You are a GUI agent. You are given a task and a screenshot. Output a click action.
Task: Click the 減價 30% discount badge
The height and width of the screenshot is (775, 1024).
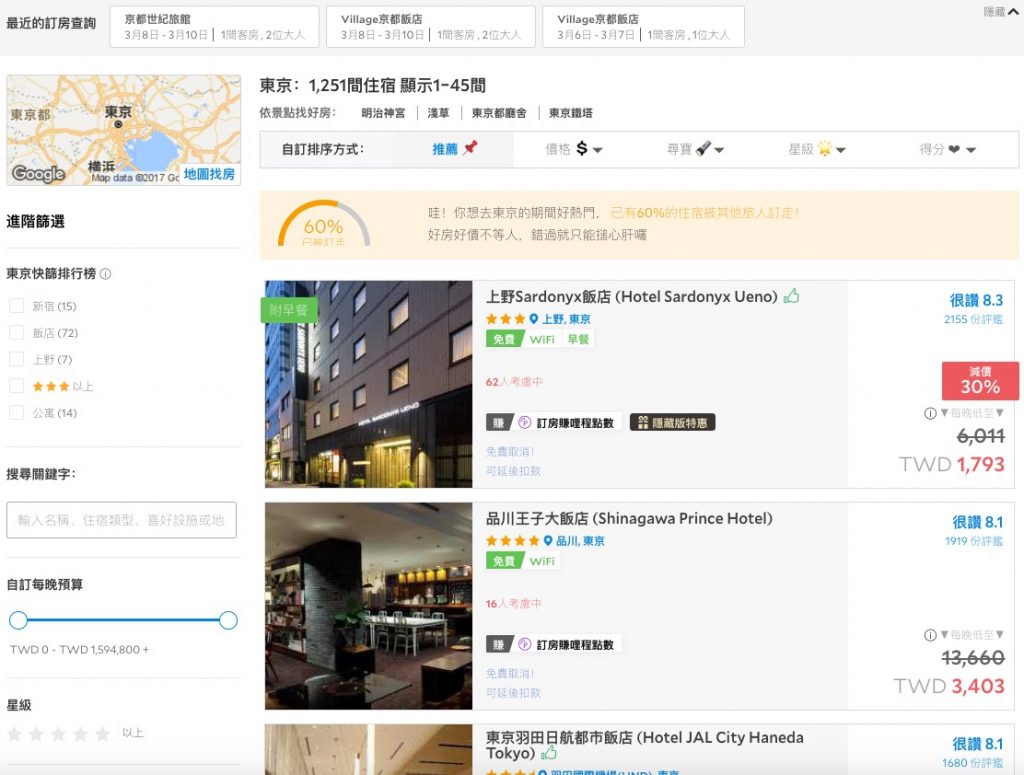[980, 380]
